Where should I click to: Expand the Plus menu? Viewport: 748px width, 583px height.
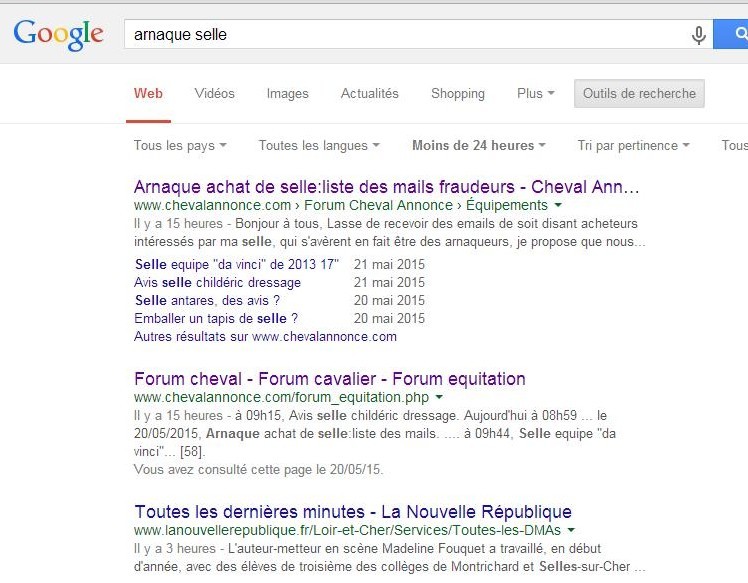tap(536, 94)
